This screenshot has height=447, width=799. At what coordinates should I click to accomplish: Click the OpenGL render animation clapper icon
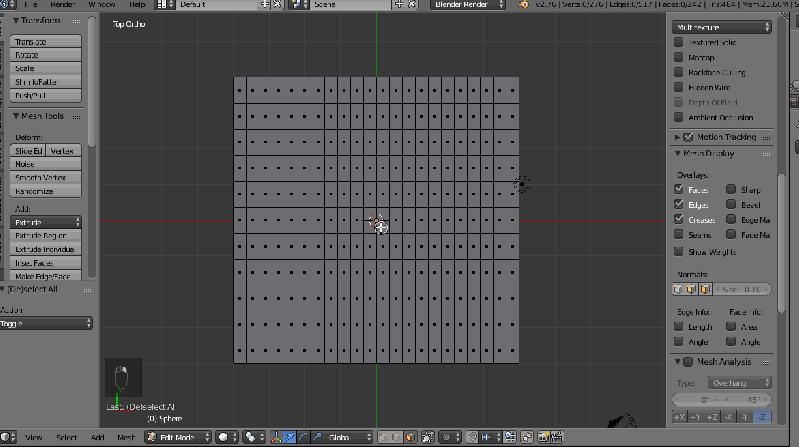(557, 437)
